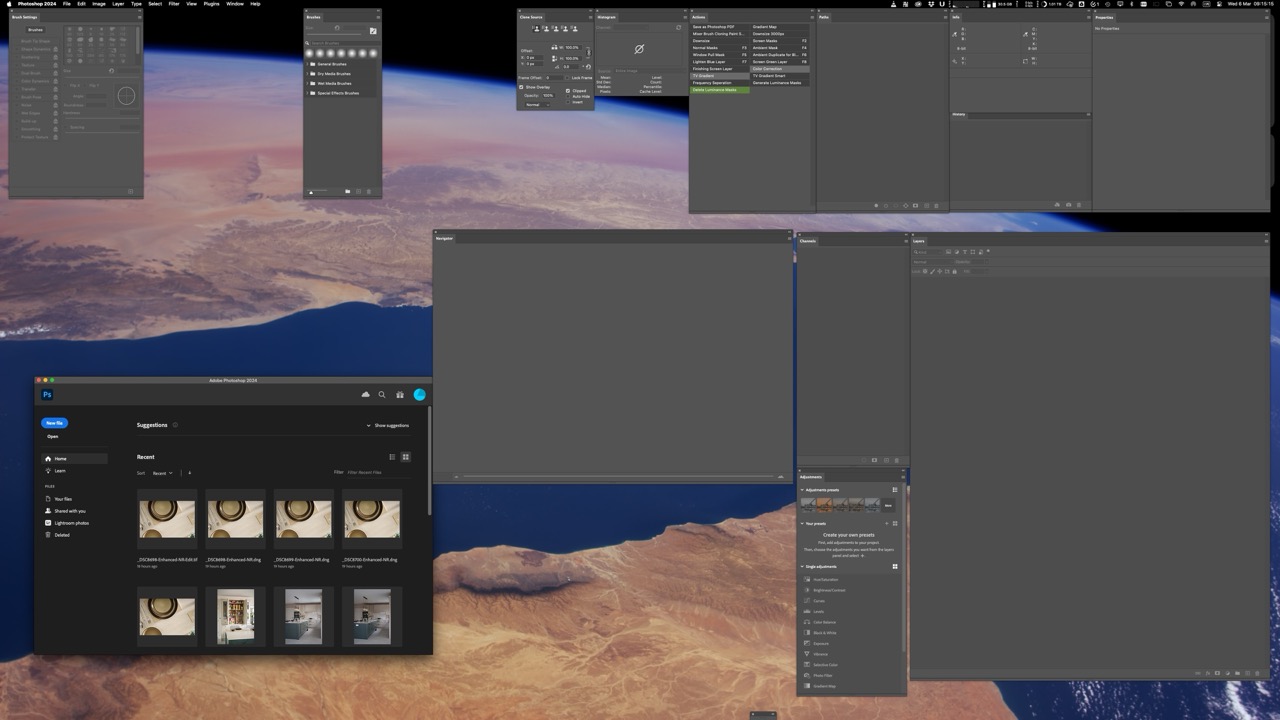Click the Gradient Map adjustment icon
1280x720 pixels.
(x=806, y=686)
